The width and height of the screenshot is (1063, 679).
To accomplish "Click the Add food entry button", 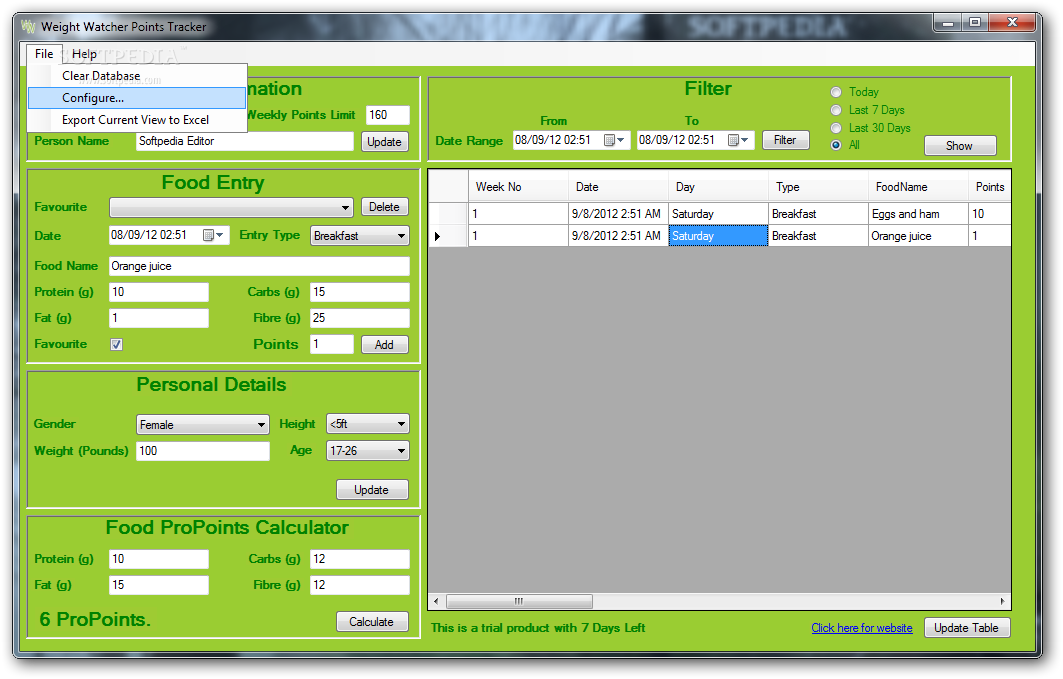I will click(x=384, y=345).
